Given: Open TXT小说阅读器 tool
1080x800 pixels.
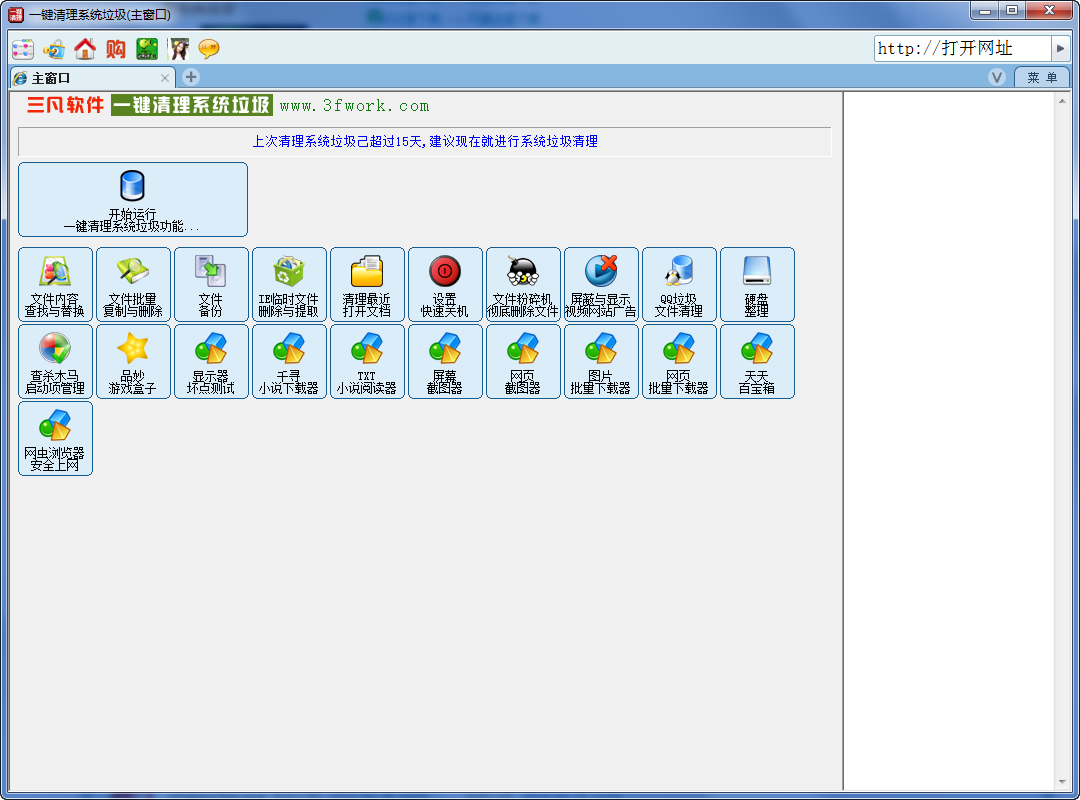Looking at the screenshot, I should tap(367, 362).
